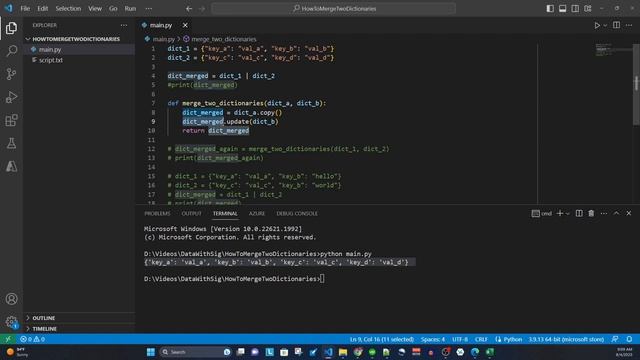Show errors and warnings count in status bar
The height and width of the screenshot is (360, 640).
(33, 339)
